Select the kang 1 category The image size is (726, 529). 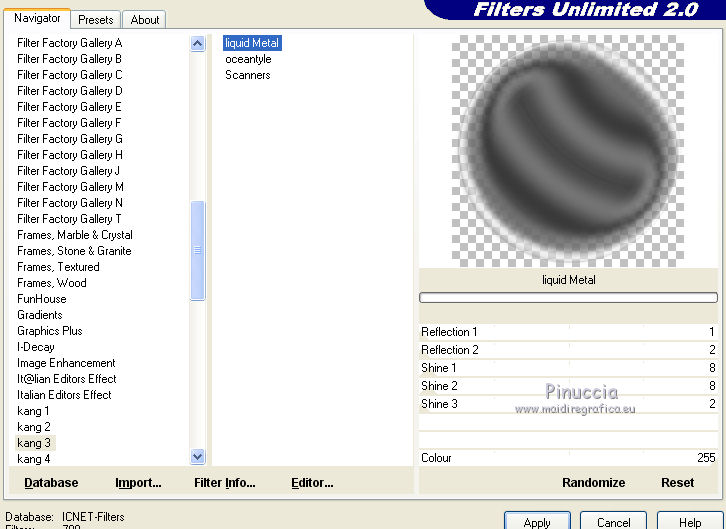click(x=33, y=411)
